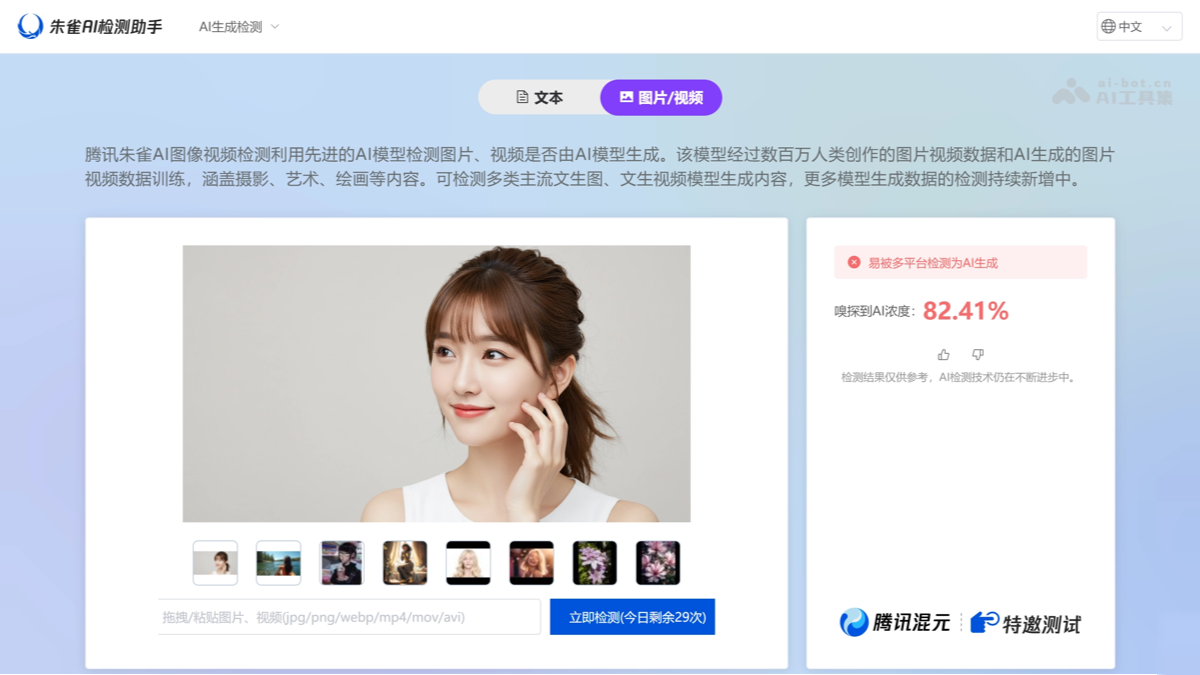Image resolution: width=1200 pixels, height=675 pixels.
Task: Click the 特邀测试 badge icon
Action: pos(985,623)
